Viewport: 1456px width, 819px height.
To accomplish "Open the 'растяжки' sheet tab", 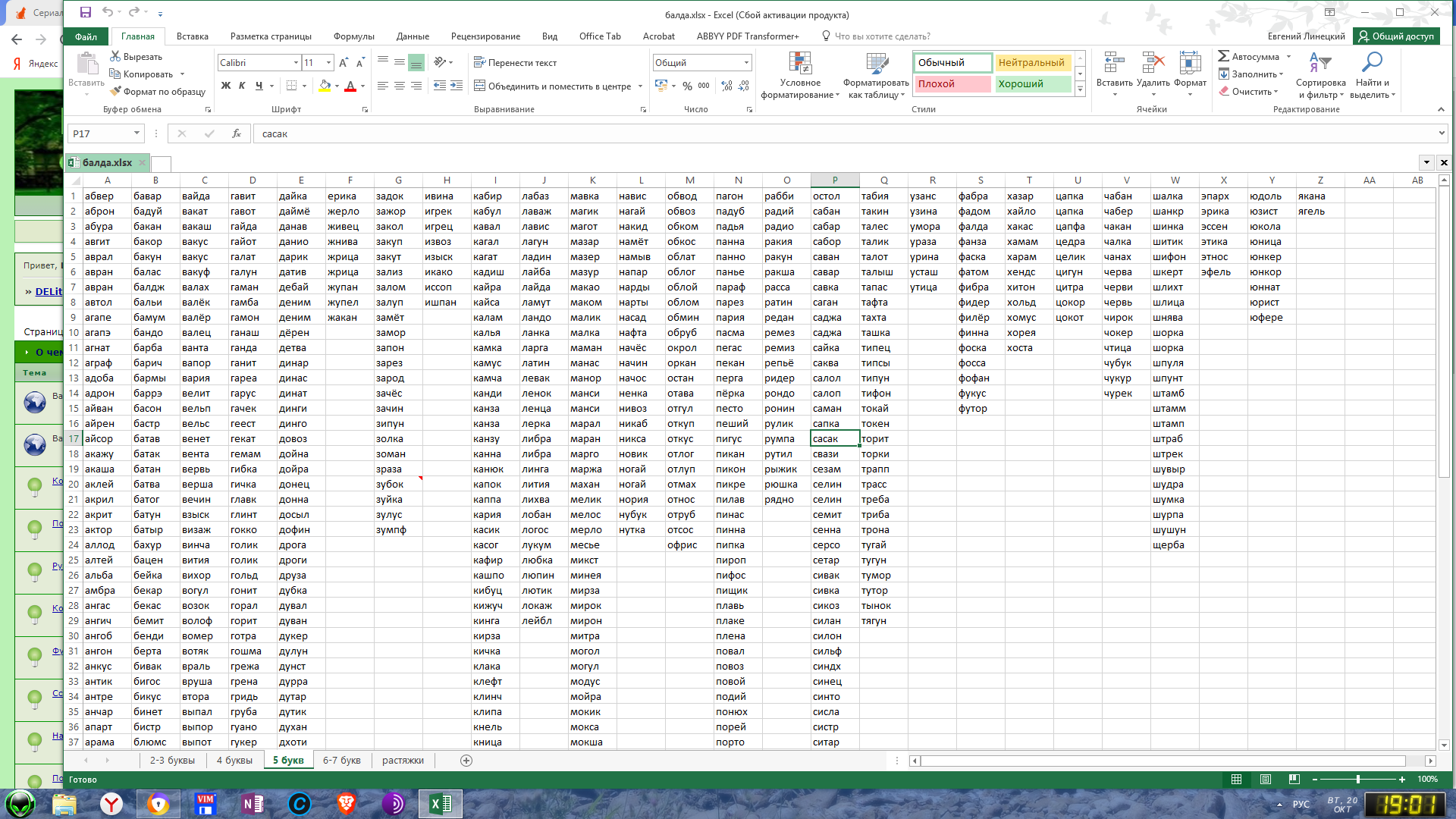I will [x=403, y=760].
